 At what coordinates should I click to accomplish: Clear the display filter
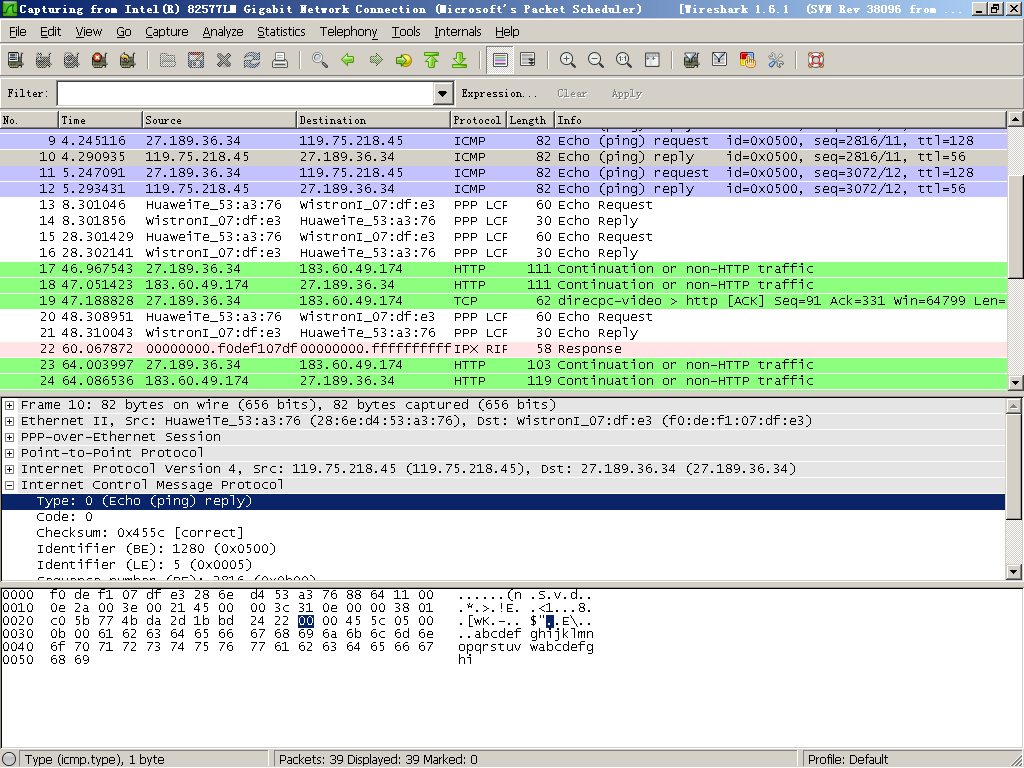572,93
